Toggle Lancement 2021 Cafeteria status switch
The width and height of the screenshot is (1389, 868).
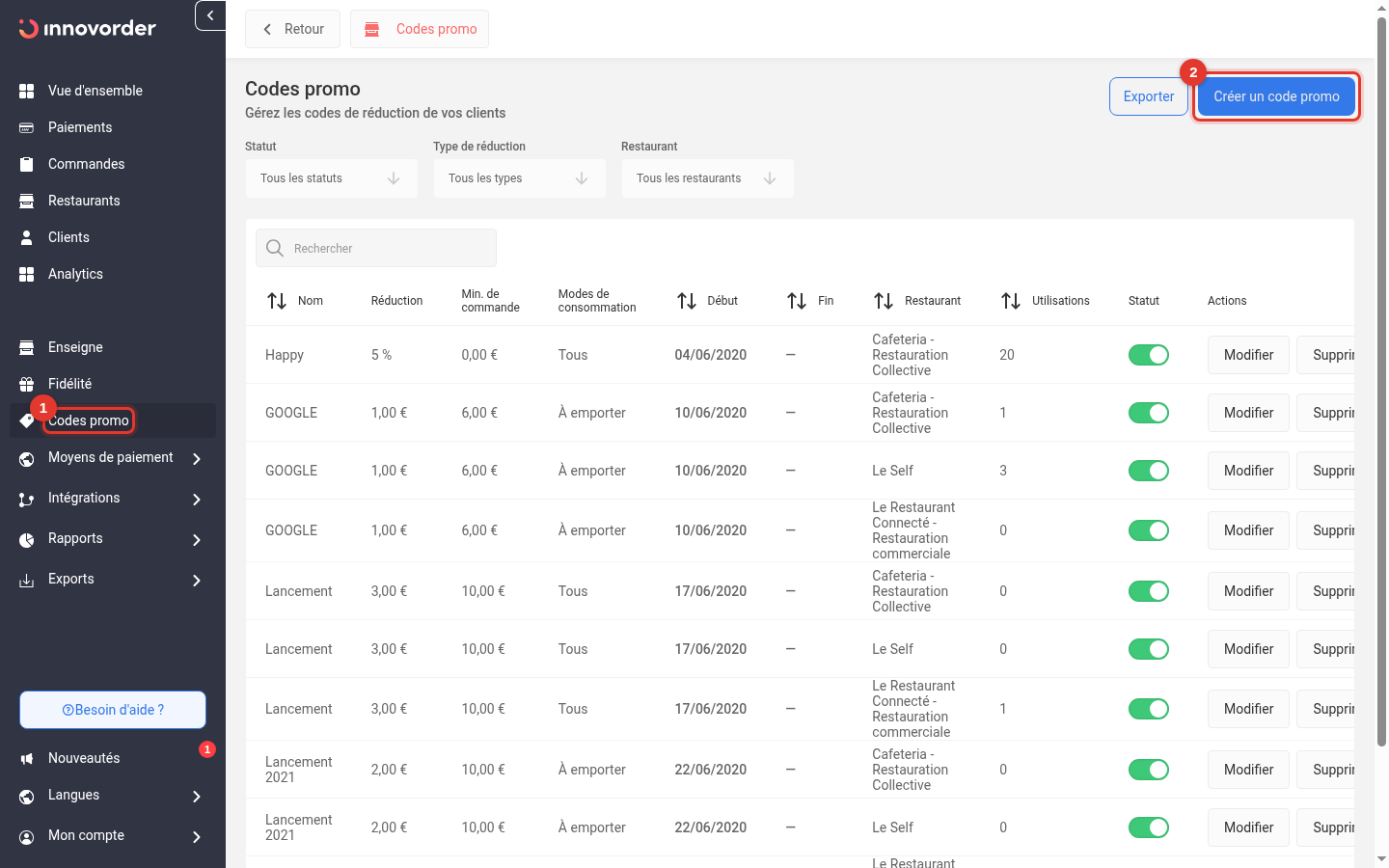tap(1149, 770)
